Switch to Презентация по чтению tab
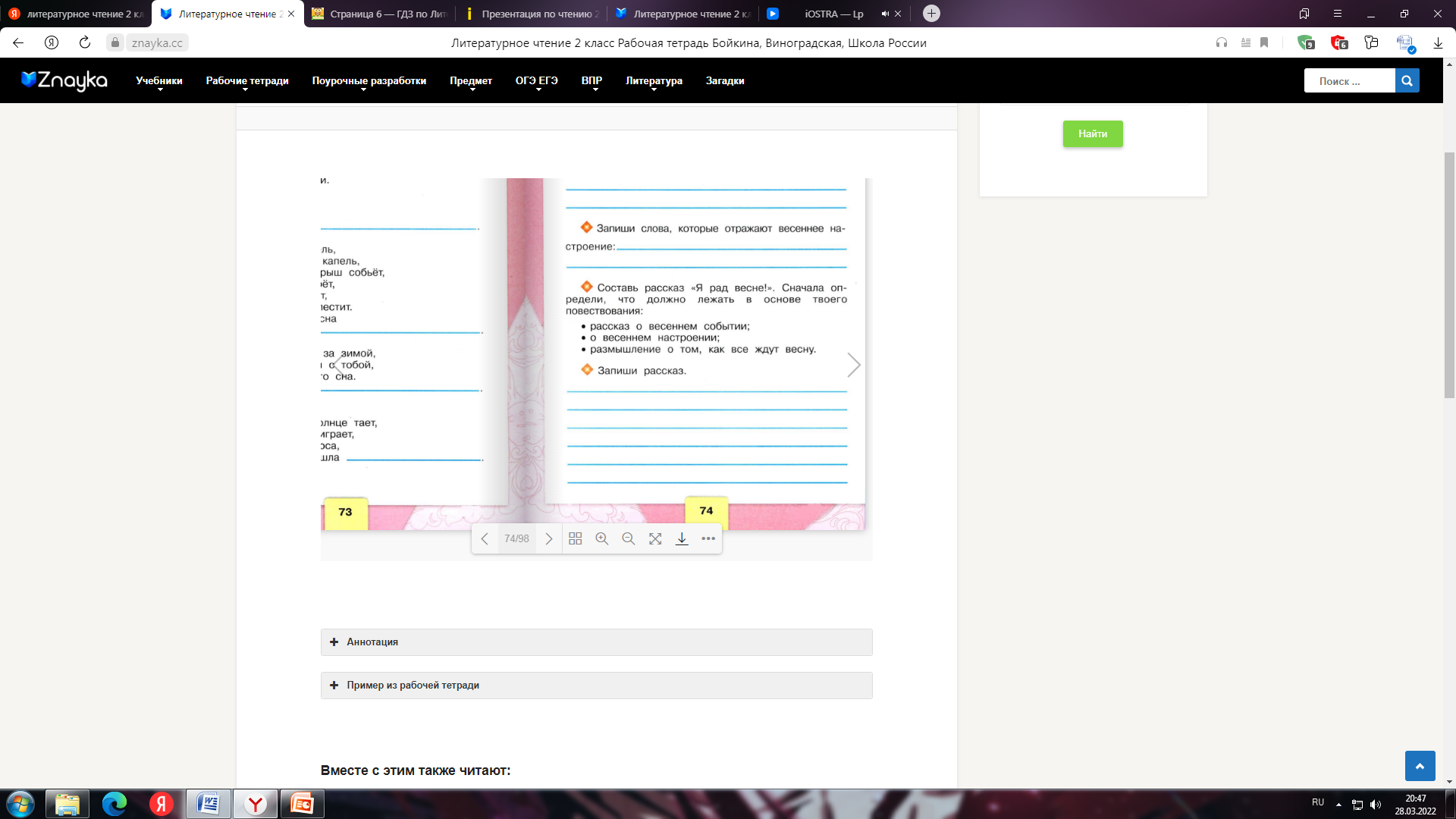The width and height of the screenshot is (1456, 819). (531, 14)
